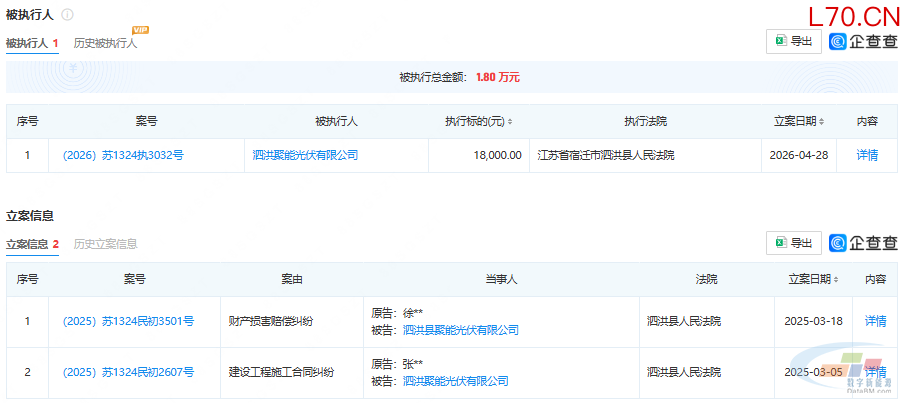The image size is (904, 403).
Task: Open defendant 泗洪县聚能光伏有限公司 link
Action: pos(461,330)
